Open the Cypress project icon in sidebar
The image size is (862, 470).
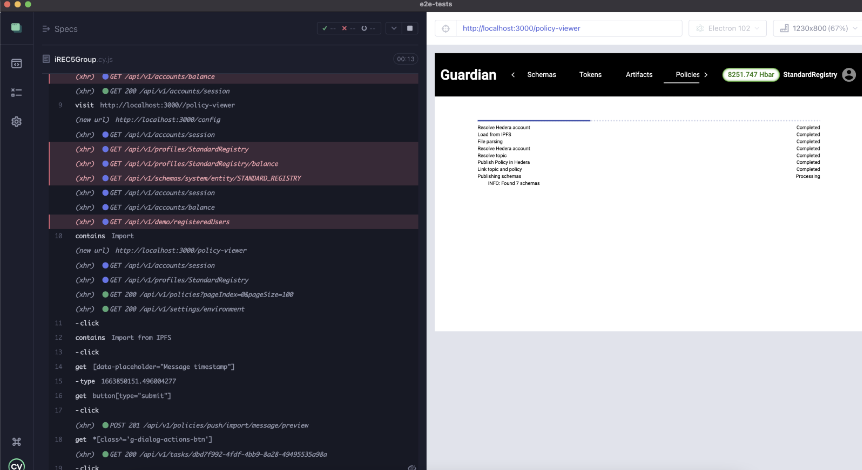pyautogui.click(x=16, y=28)
